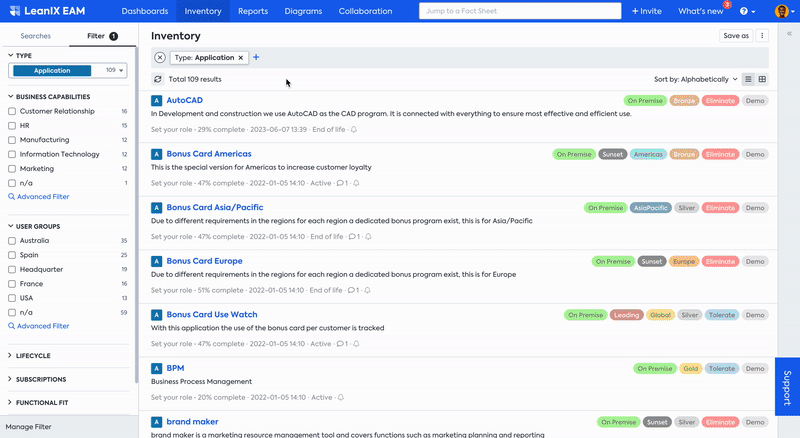800x438 pixels.
Task: Click the Invite button
Action: 646,11
